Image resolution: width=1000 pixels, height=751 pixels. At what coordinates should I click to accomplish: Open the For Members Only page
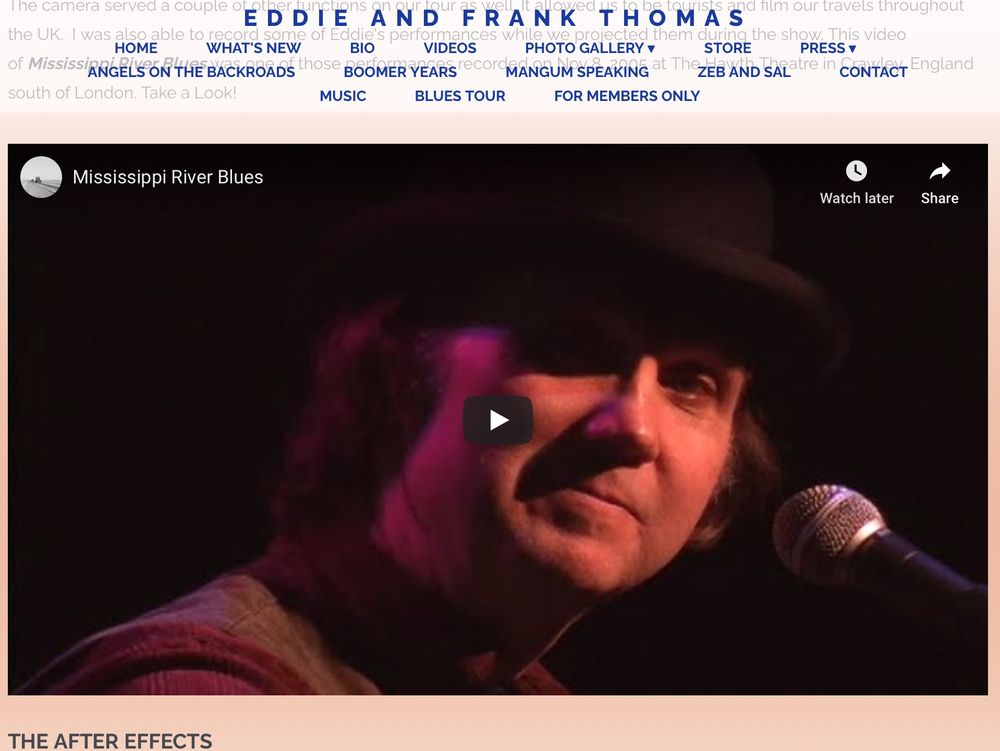pos(626,96)
